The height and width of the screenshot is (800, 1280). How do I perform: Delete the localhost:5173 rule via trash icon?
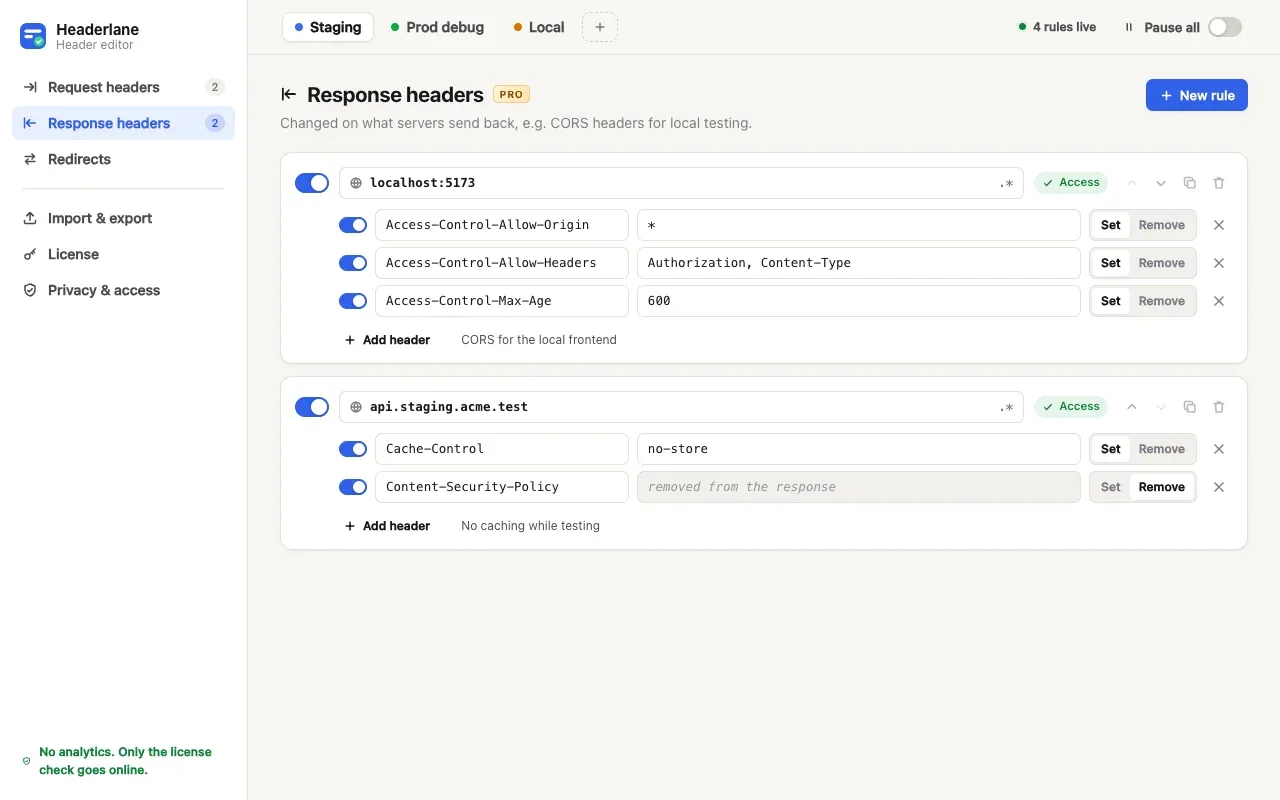1219,183
